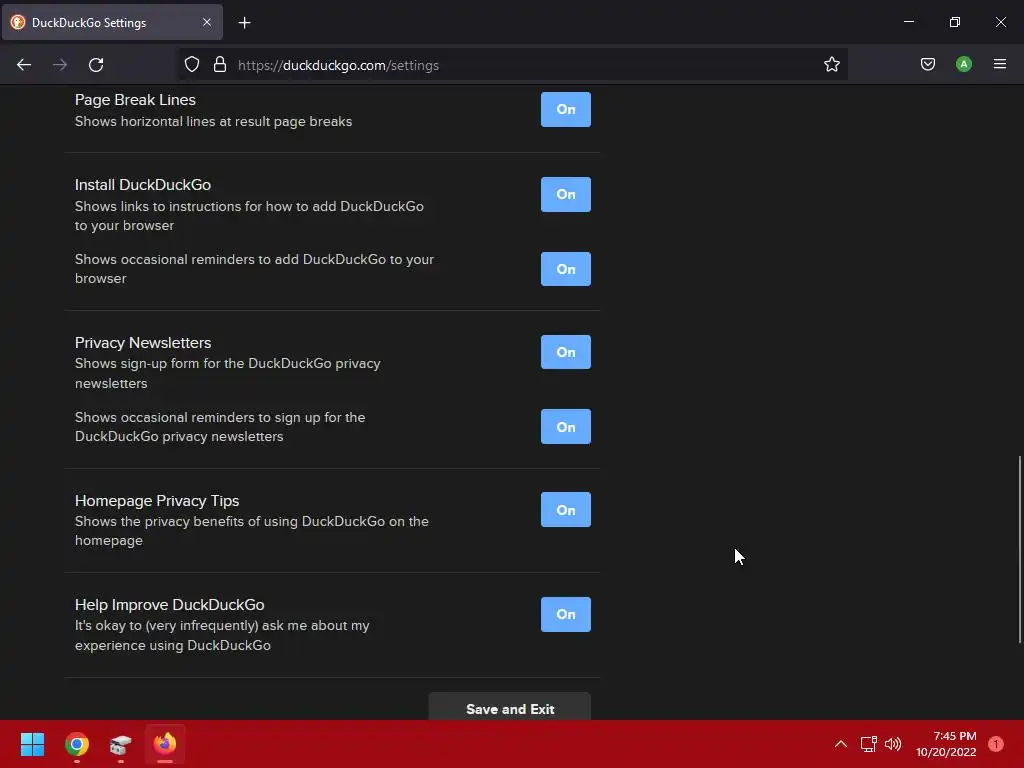1024x768 pixels.
Task: Open the network status tray icon
Action: coord(869,744)
